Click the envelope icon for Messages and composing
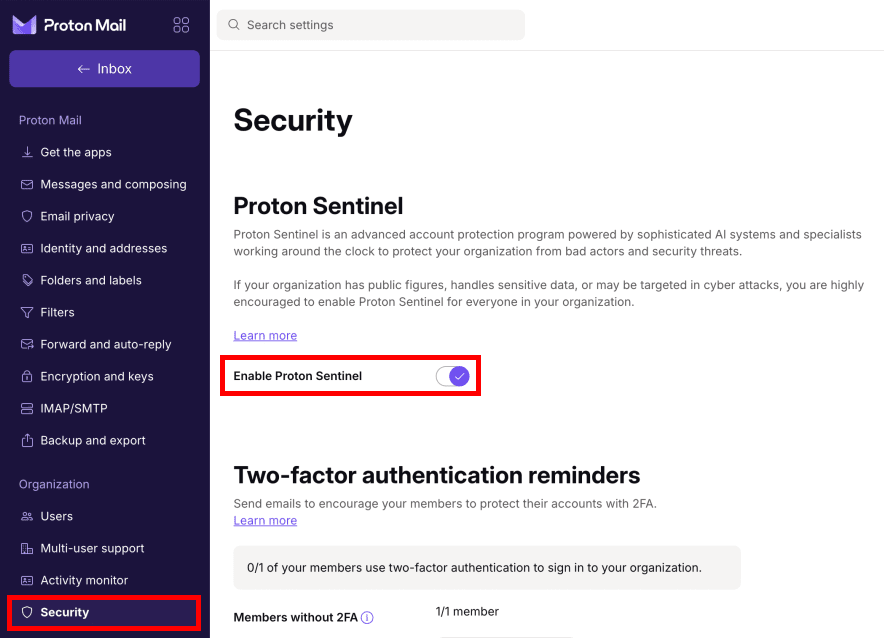 27,184
